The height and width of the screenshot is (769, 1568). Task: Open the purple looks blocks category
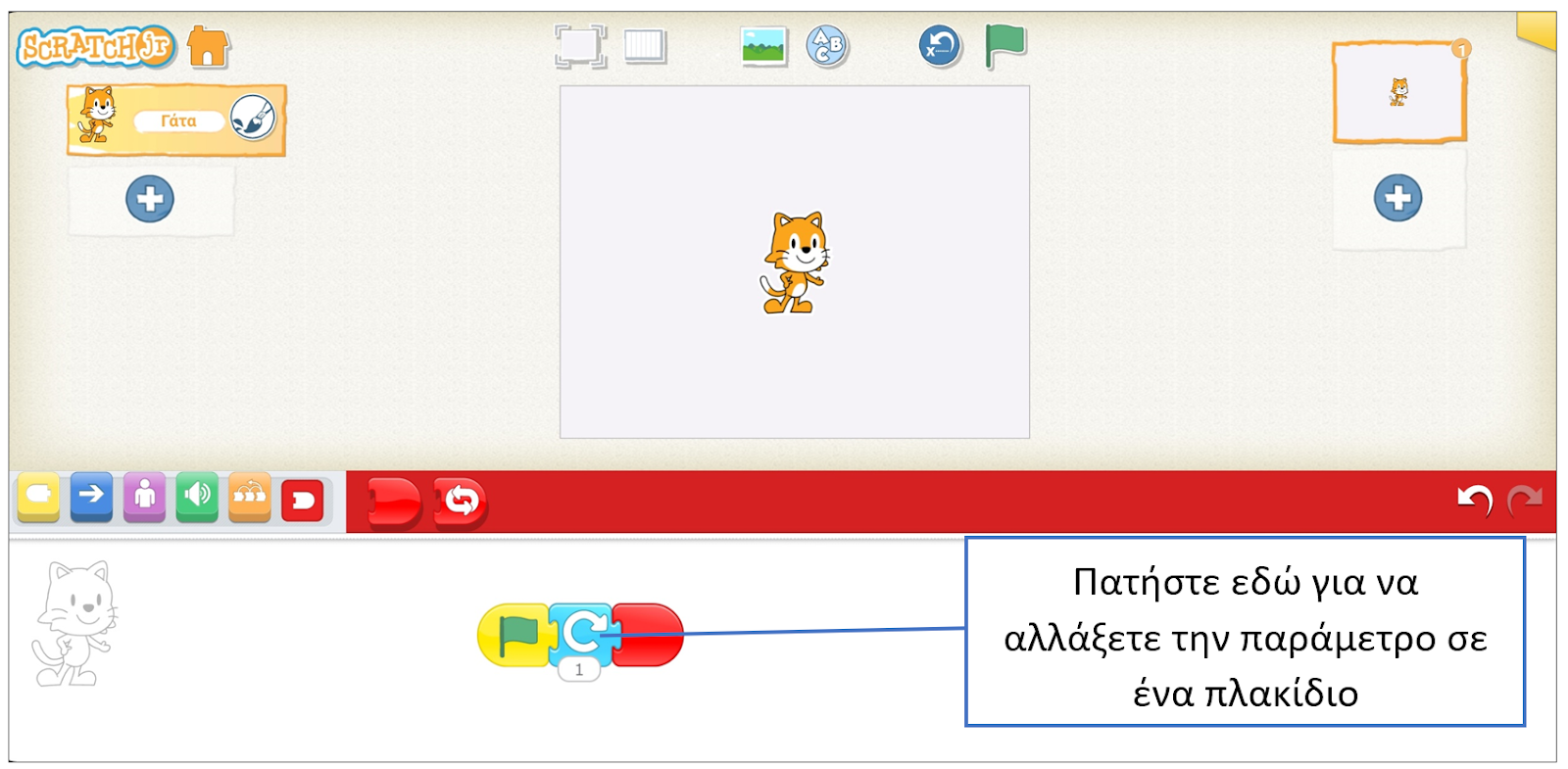pyautogui.click(x=144, y=498)
